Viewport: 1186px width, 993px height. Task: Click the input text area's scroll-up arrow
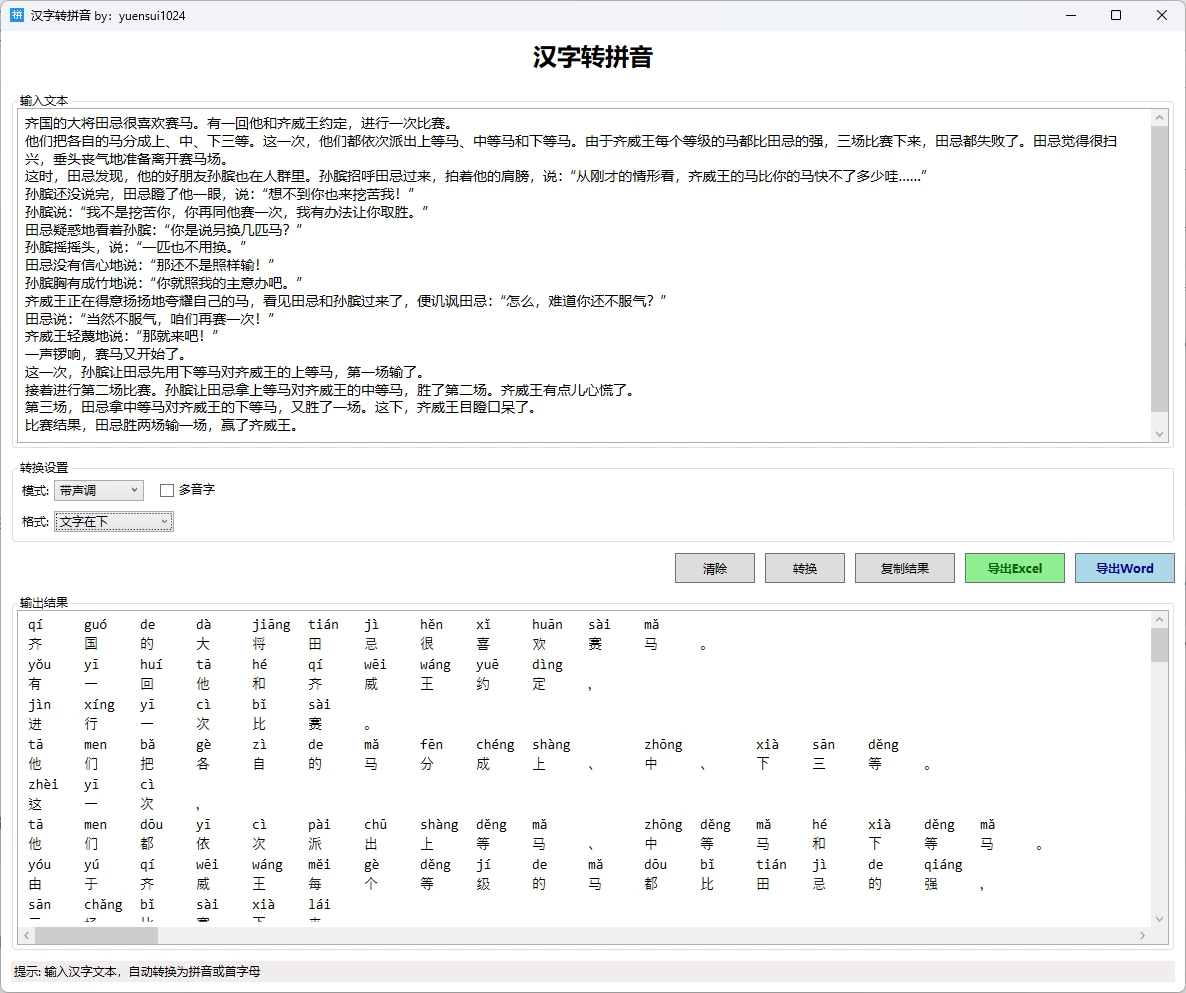(1160, 117)
